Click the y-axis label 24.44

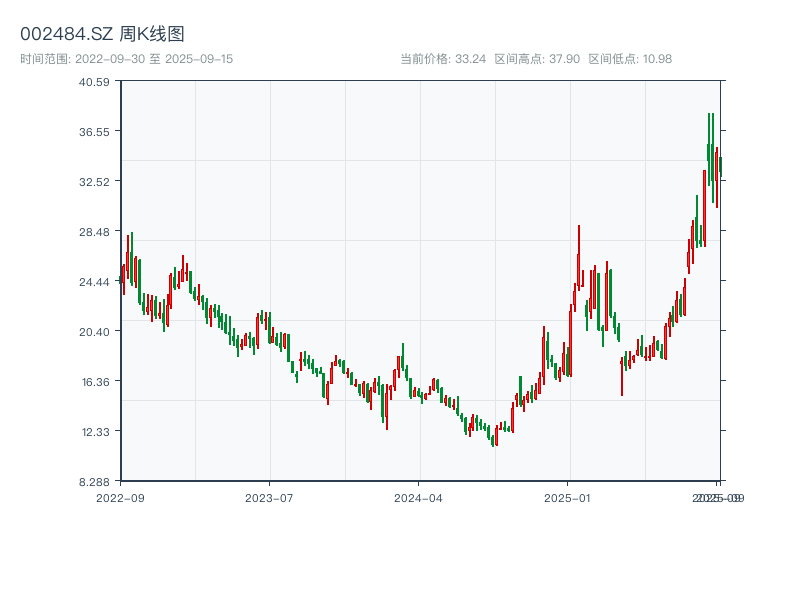coord(94,282)
